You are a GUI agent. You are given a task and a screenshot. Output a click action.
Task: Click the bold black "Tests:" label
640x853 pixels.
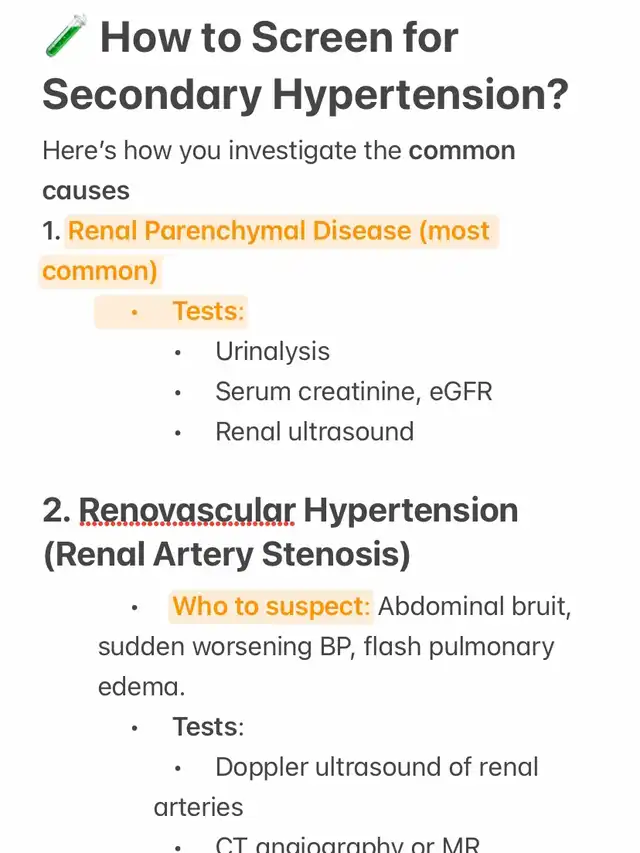[x=208, y=726]
